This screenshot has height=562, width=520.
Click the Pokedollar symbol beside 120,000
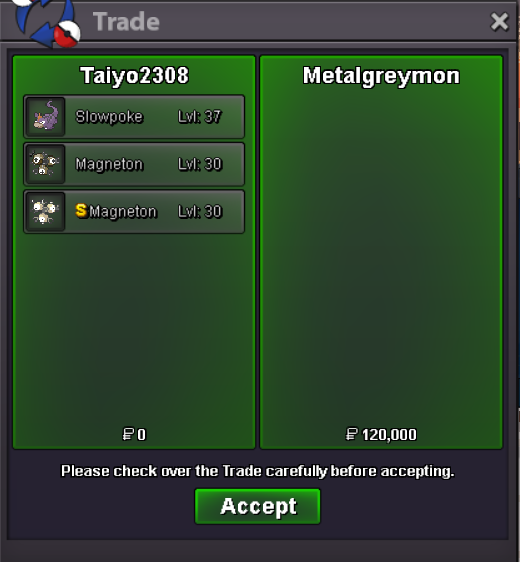click(352, 434)
